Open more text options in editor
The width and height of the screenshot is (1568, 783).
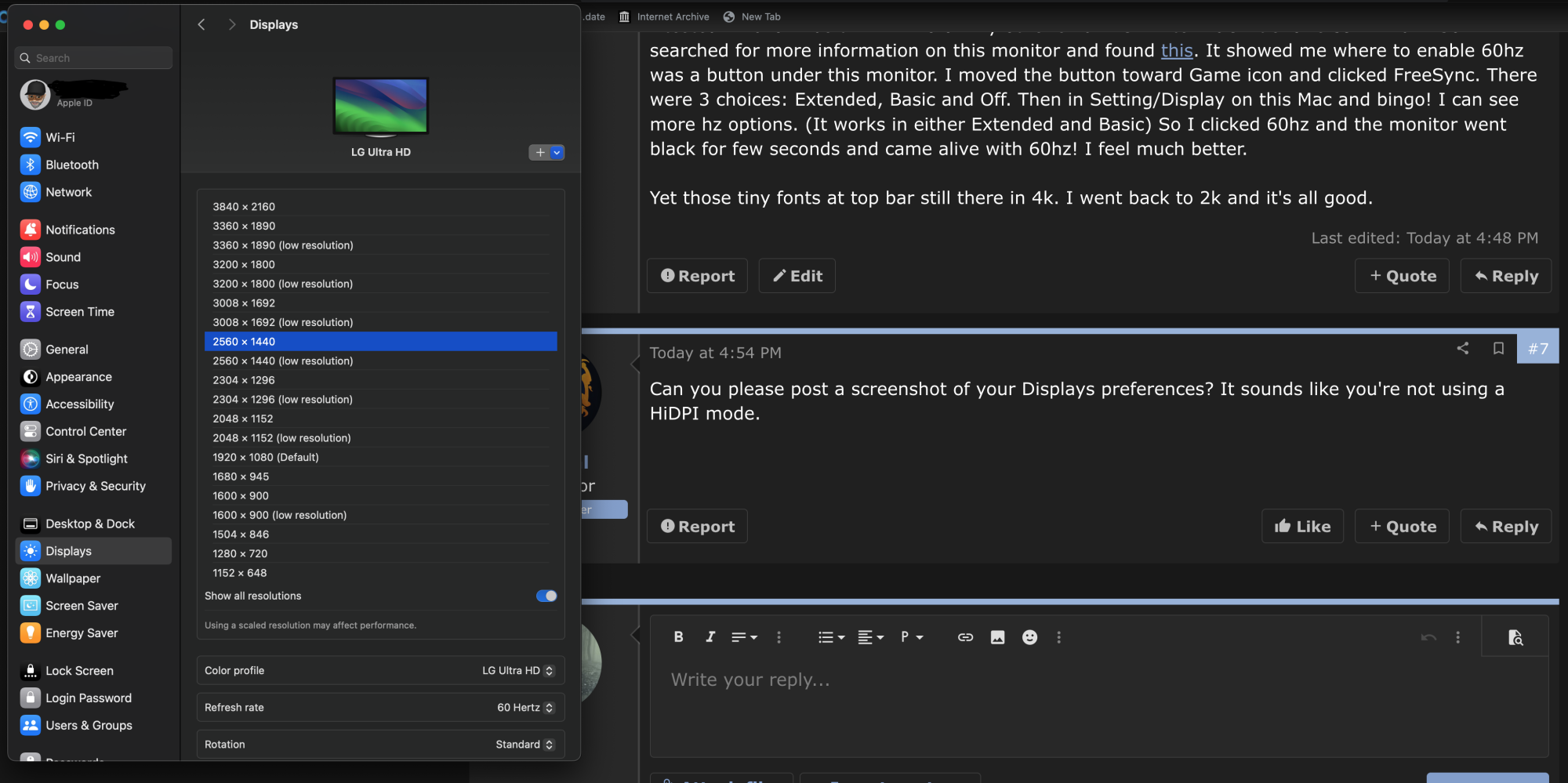click(779, 637)
